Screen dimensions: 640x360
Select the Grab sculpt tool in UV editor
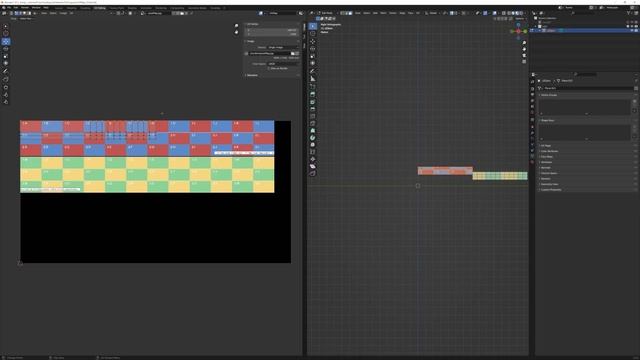(6, 87)
